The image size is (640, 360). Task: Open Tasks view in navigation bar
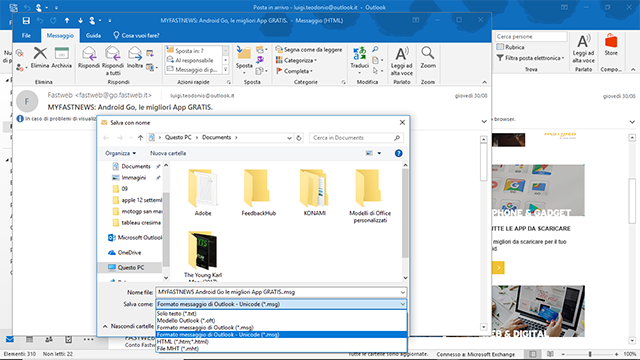coord(69,339)
